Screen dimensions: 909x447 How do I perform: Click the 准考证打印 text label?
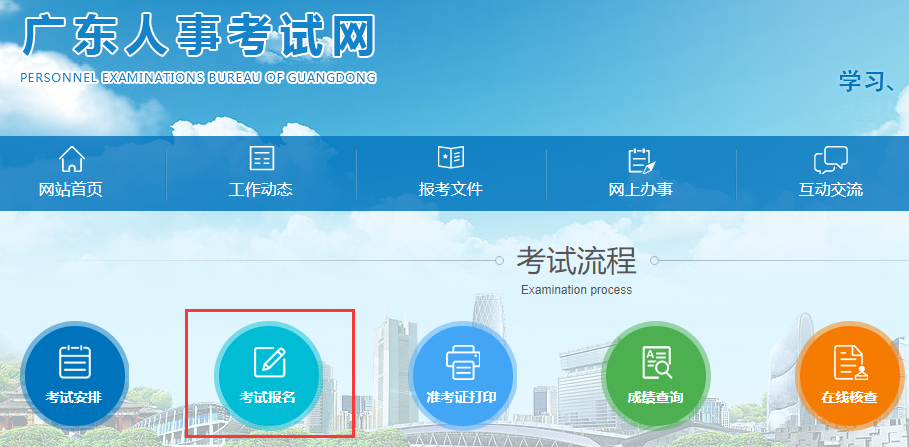point(462,398)
